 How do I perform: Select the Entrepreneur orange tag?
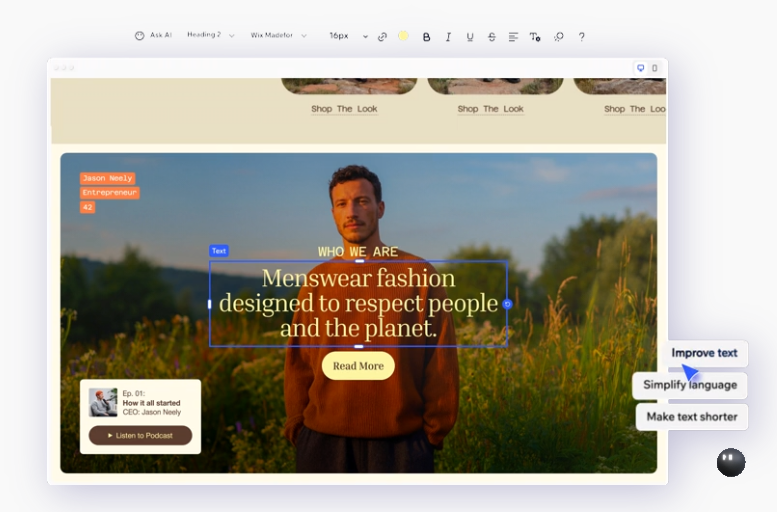tap(110, 192)
